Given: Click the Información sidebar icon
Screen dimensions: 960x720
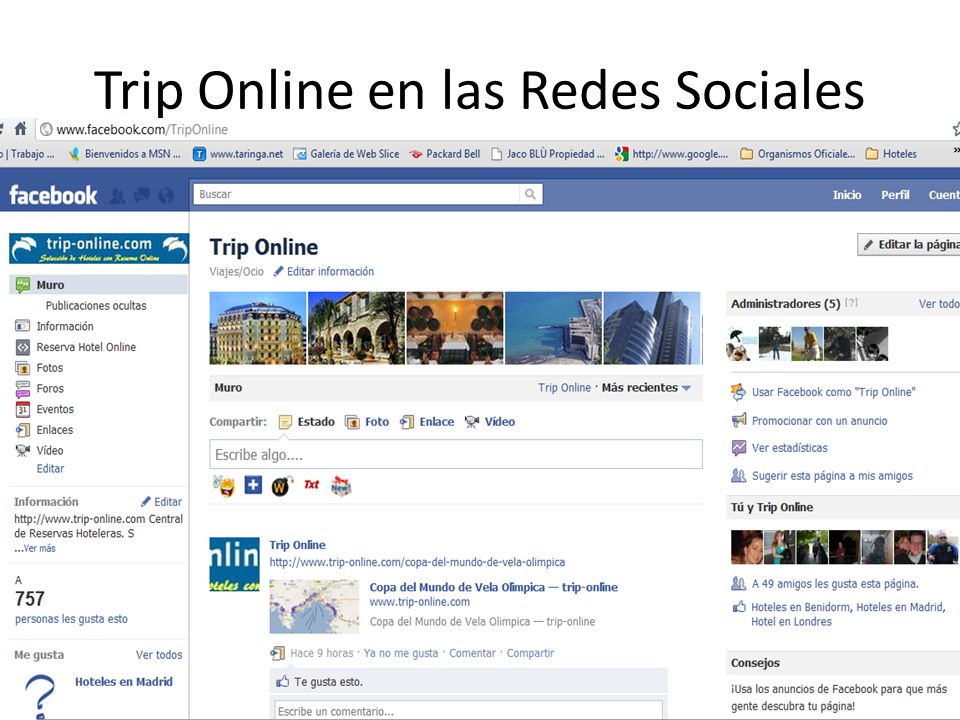Looking at the screenshot, I should pyautogui.click(x=23, y=326).
